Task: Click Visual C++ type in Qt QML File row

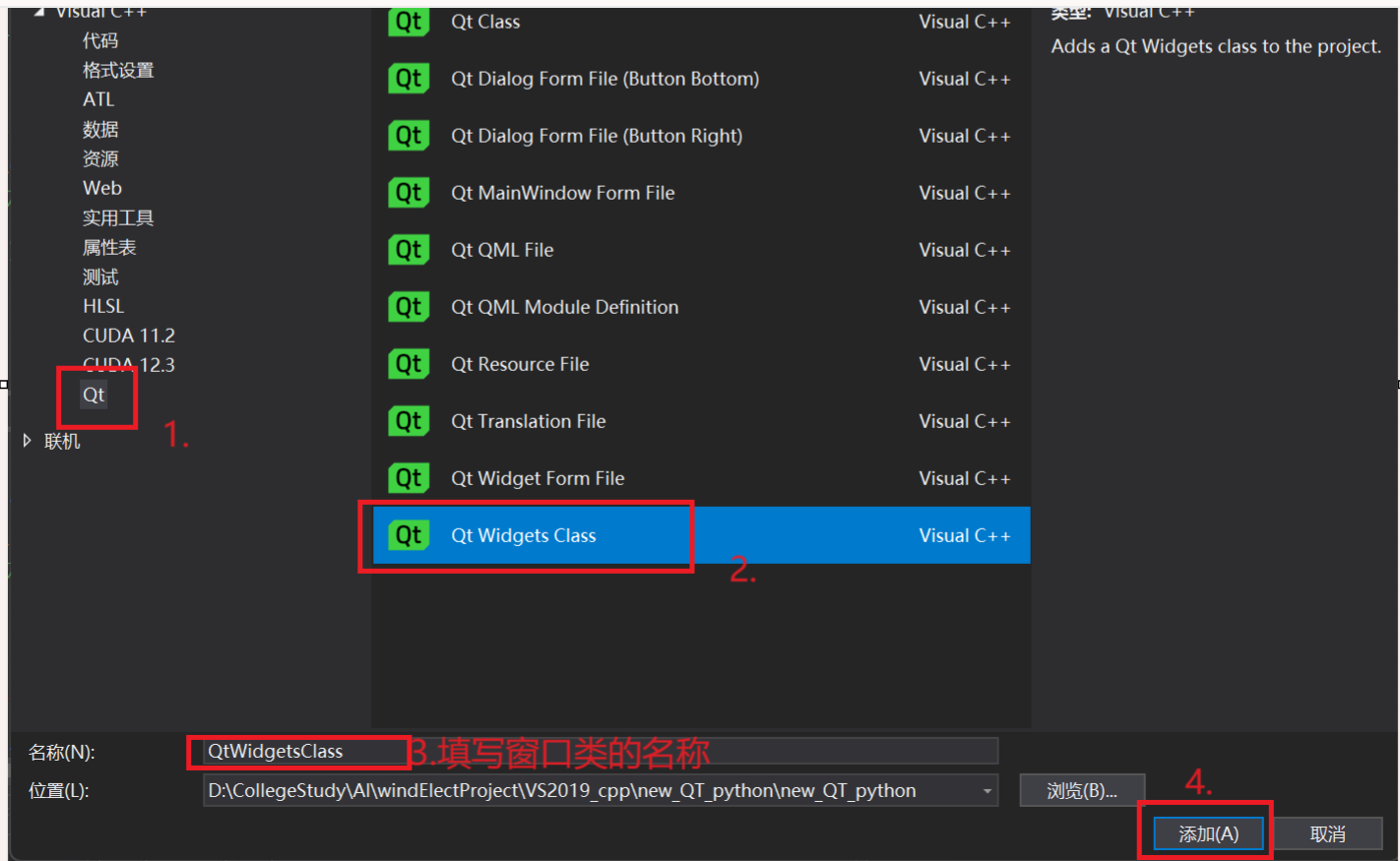Action: [x=965, y=250]
